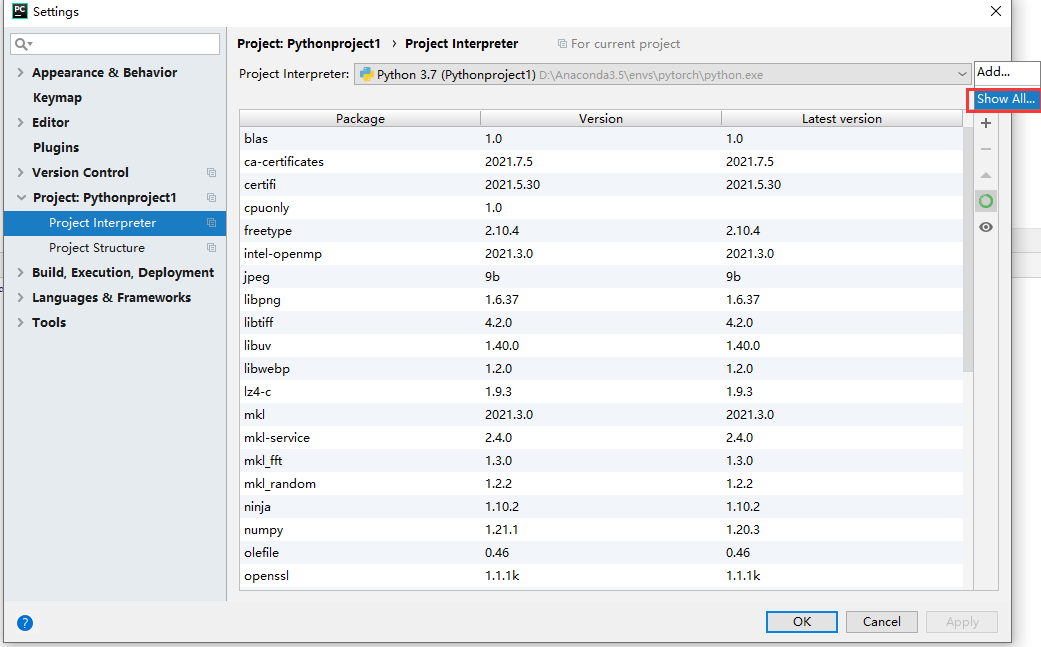Select the libuv package row
Image resolution: width=1041 pixels, height=647 pixels.
tap(601, 346)
